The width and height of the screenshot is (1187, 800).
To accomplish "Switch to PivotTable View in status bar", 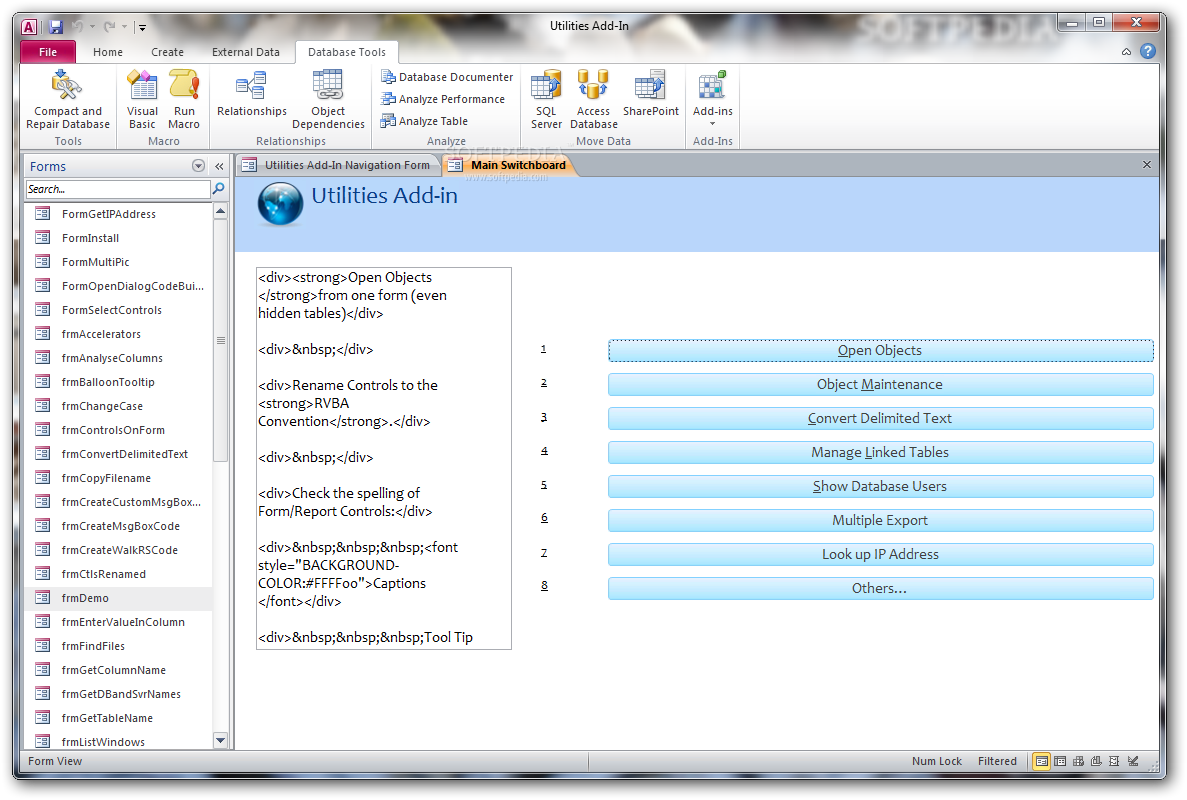I will 1078,761.
